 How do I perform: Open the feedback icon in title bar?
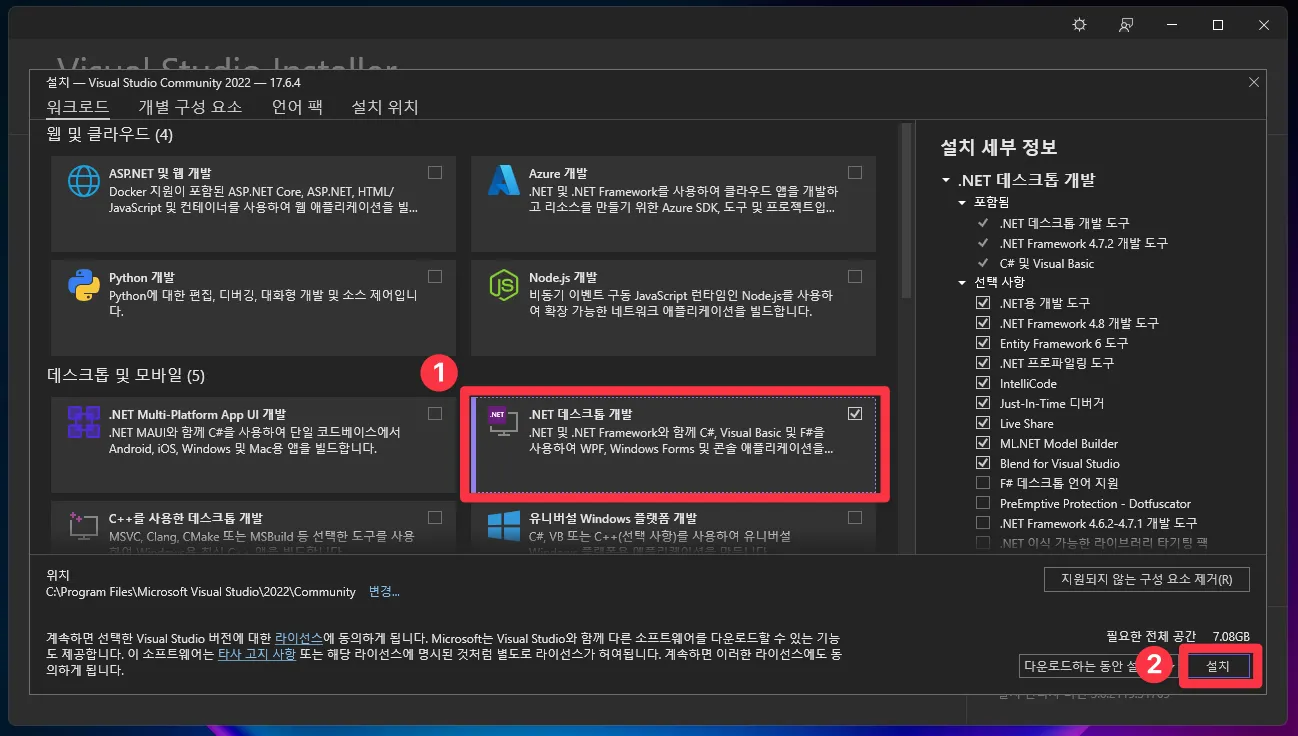(1127, 25)
